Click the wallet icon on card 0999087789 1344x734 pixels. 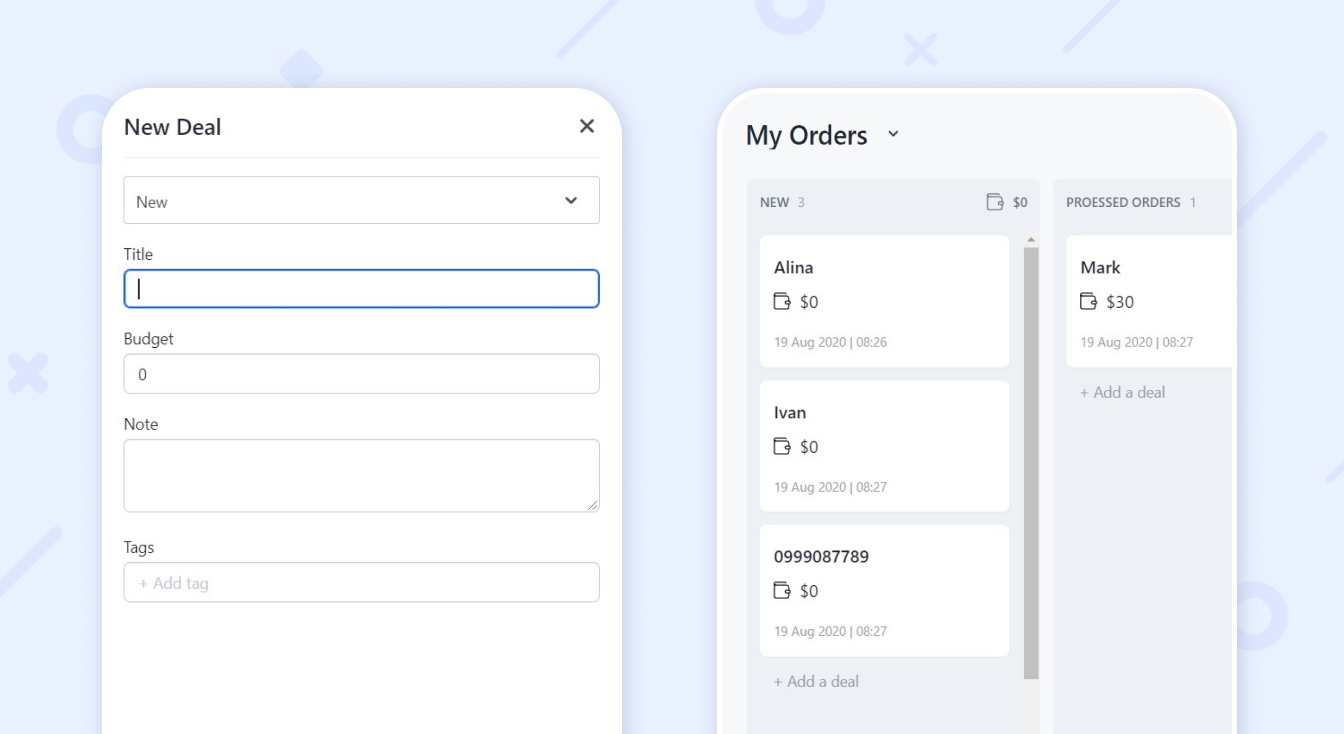tap(783, 590)
